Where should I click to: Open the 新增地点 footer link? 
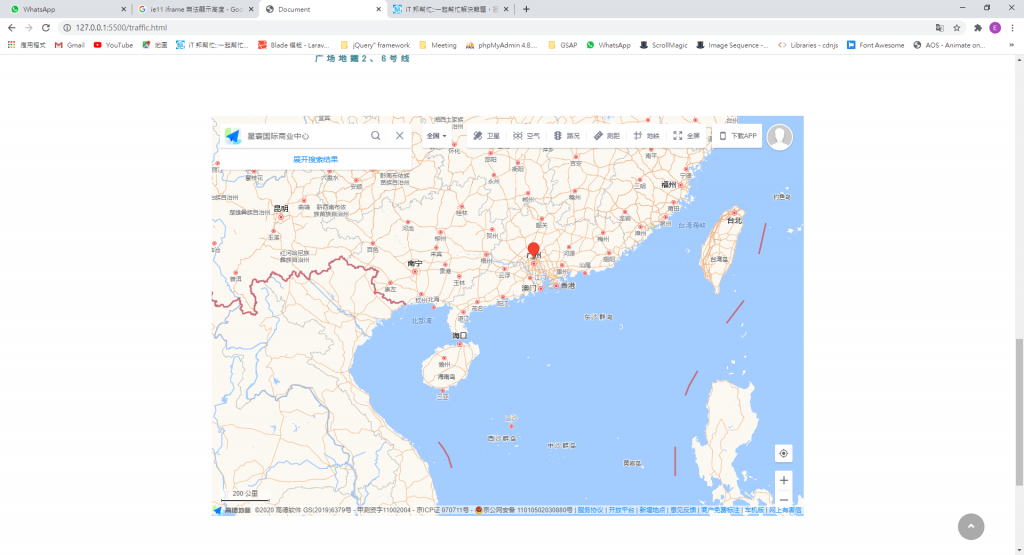[652, 510]
